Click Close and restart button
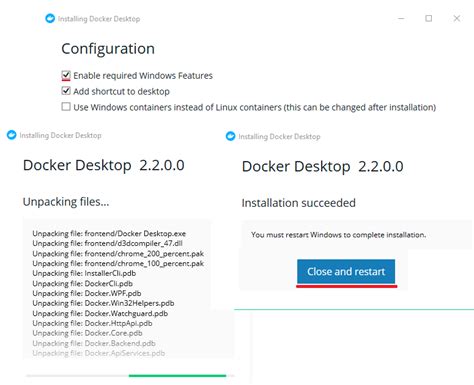 coord(346,271)
